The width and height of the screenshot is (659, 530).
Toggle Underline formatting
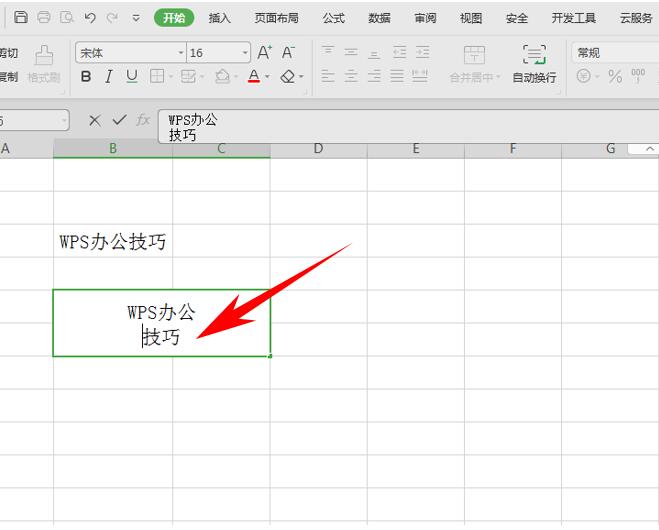[x=132, y=76]
